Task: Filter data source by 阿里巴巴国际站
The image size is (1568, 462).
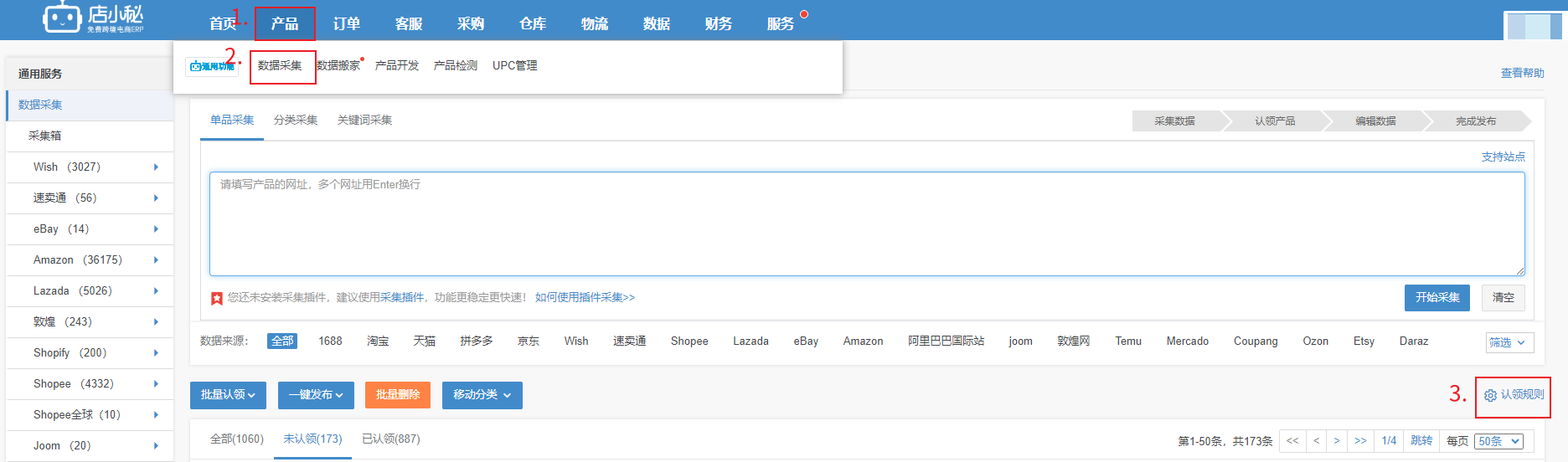Action: point(946,341)
